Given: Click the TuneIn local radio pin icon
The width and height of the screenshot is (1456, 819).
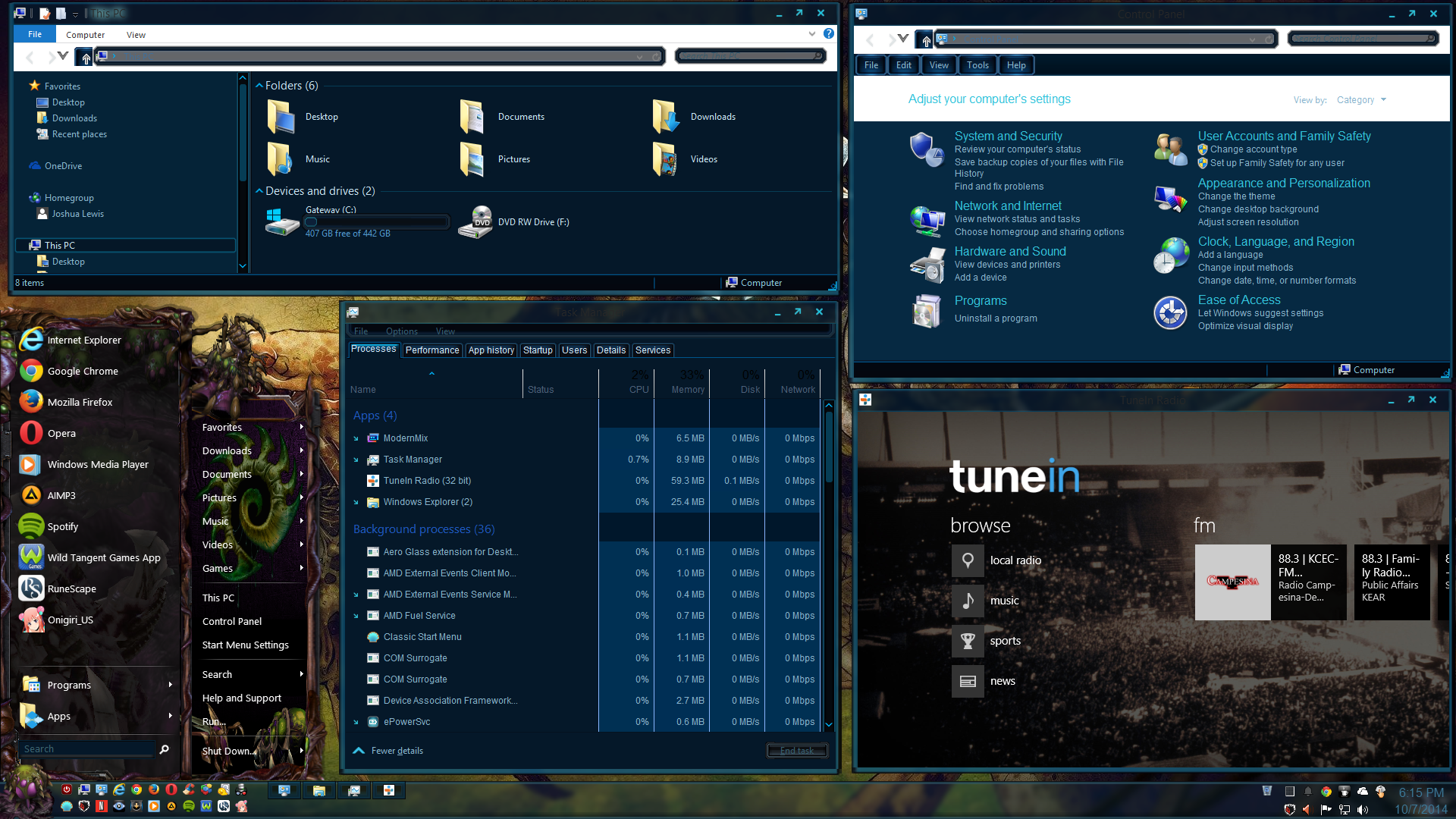Looking at the screenshot, I should [x=968, y=560].
